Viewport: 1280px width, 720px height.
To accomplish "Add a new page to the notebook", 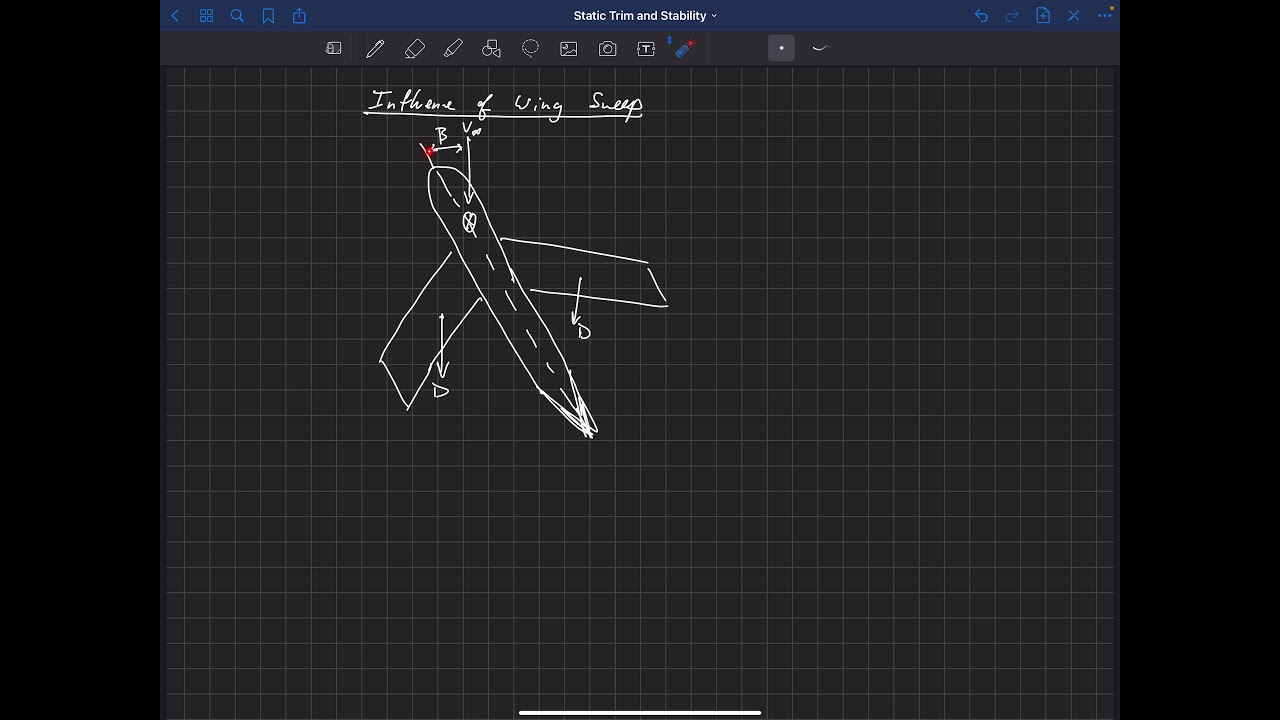I will coord(1043,16).
